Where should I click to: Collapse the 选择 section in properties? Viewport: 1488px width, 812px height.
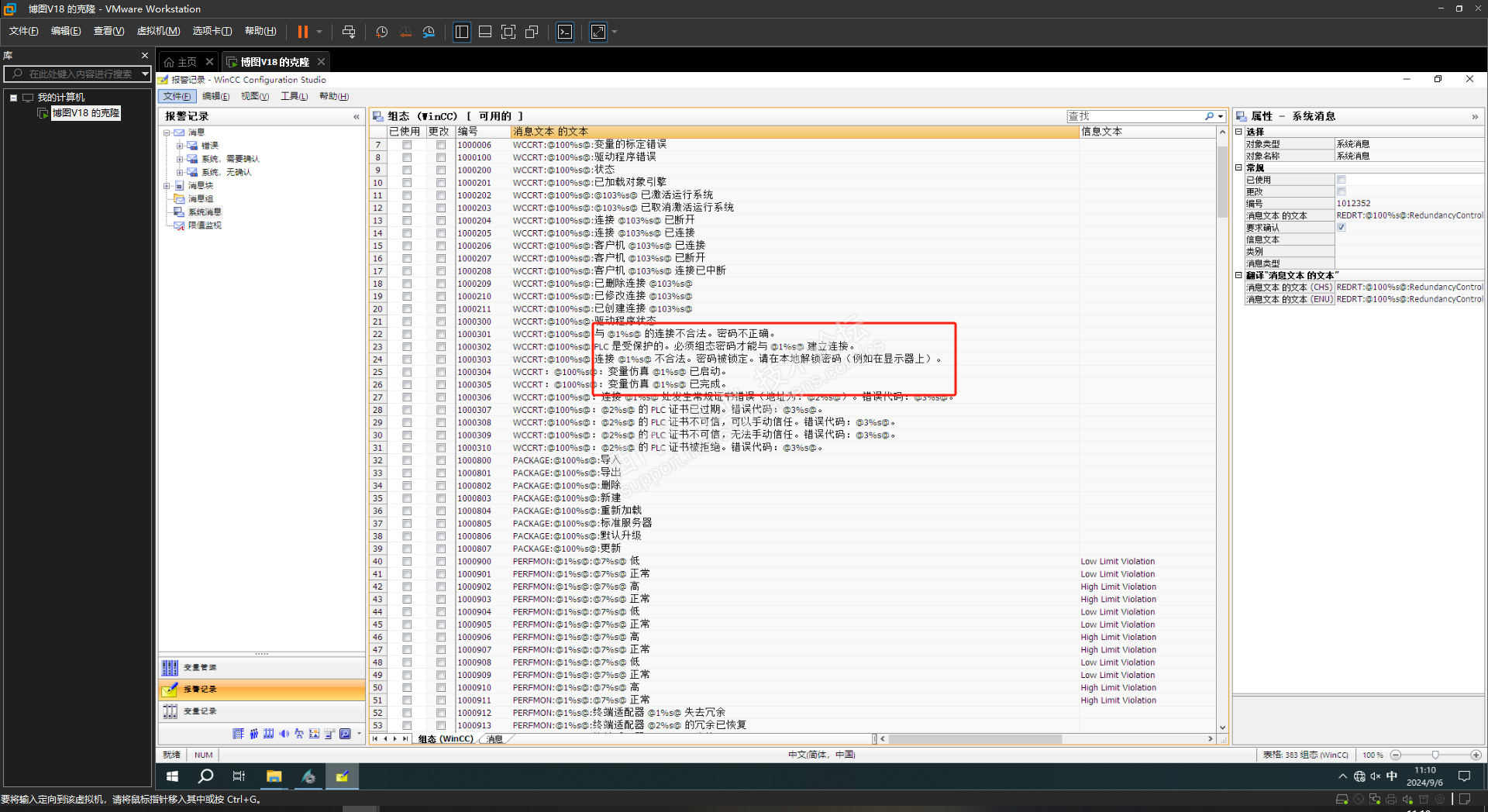coord(1238,132)
